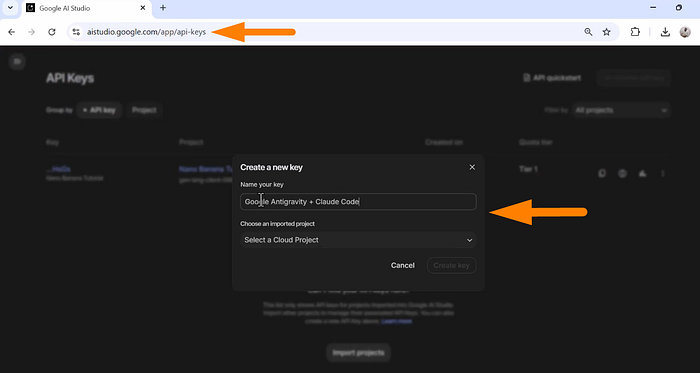This screenshot has width=700, height=373.
Task: Click the Name your key text field
Action: point(358,202)
